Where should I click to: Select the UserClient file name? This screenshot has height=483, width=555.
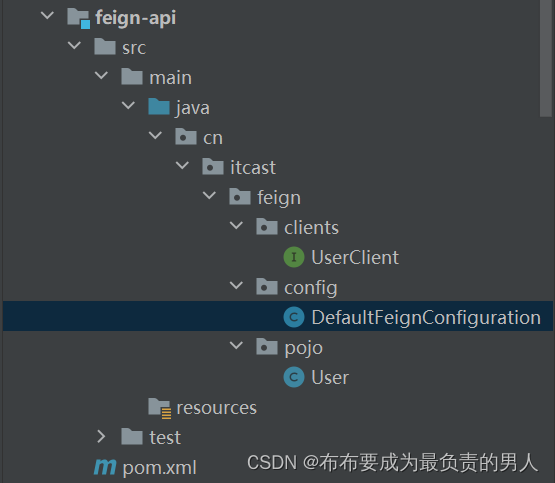[355, 257]
